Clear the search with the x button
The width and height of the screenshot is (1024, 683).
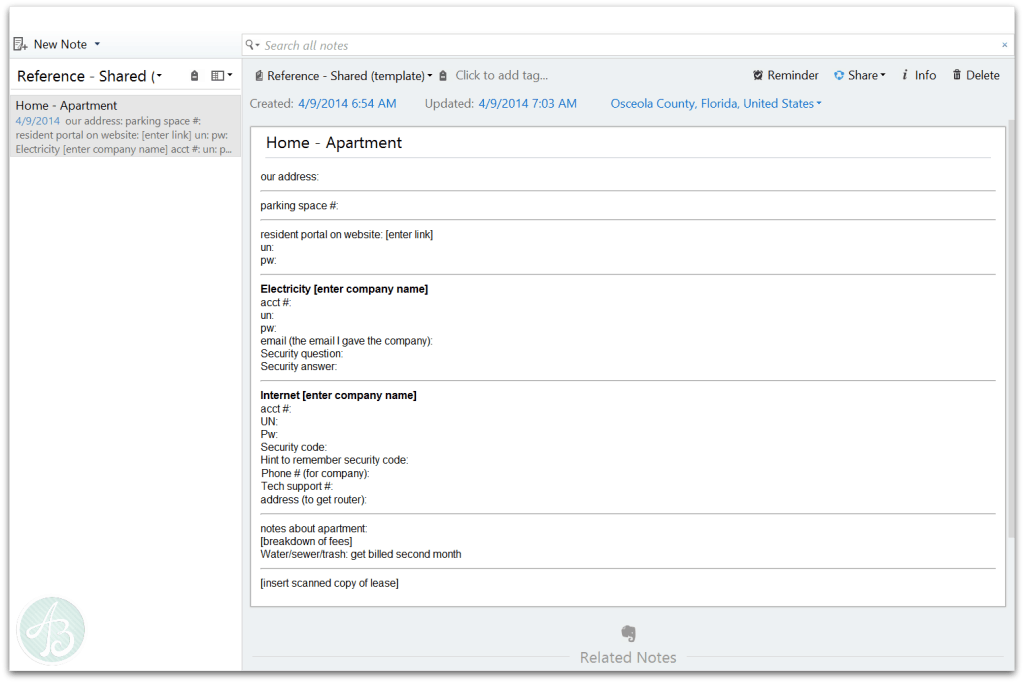(x=1004, y=45)
